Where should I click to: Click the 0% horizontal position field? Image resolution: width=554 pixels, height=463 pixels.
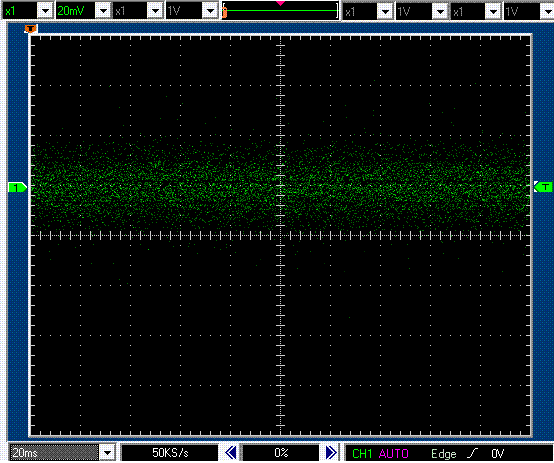pyautogui.click(x=281, y=452)
